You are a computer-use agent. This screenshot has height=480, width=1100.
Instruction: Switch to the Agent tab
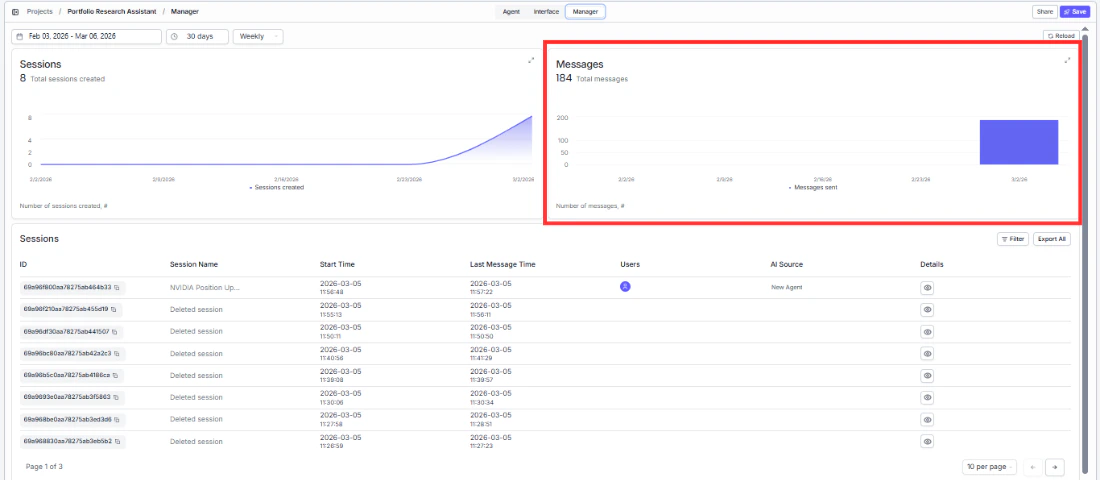point(511,12)
